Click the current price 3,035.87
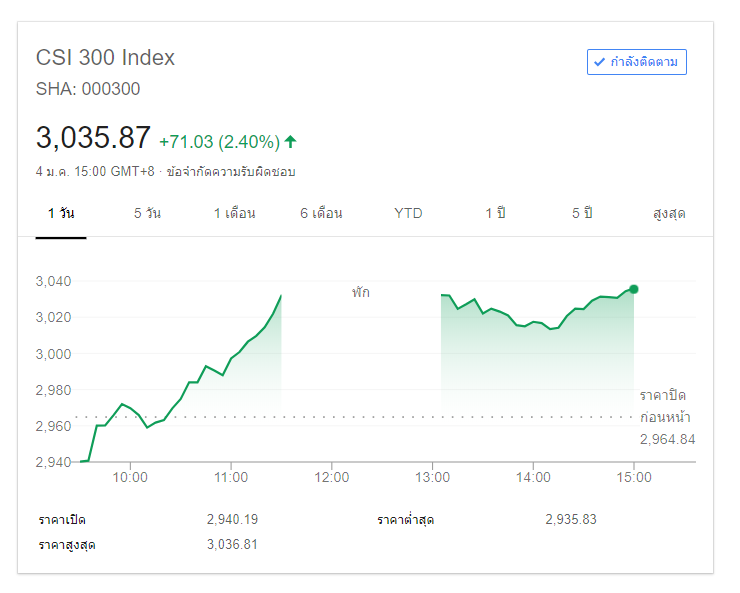Screen dimensions: 740x593 (x=93, y=138)
